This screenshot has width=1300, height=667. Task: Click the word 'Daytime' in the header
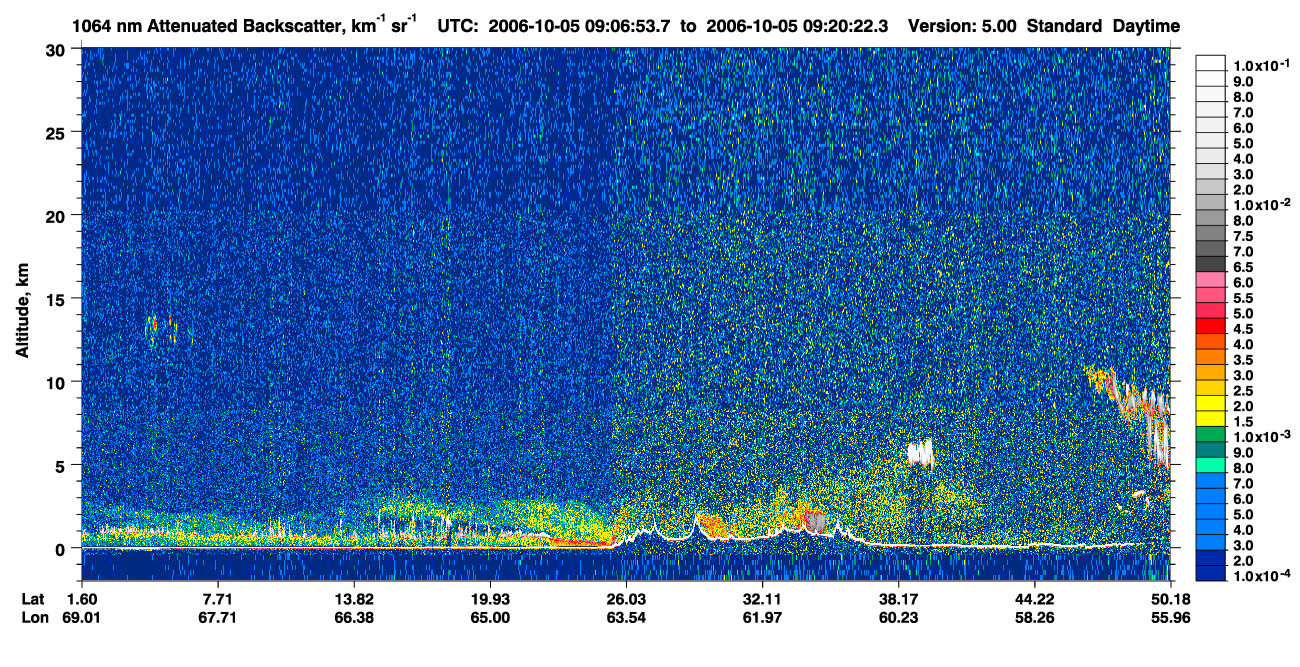coord(1146,25)
